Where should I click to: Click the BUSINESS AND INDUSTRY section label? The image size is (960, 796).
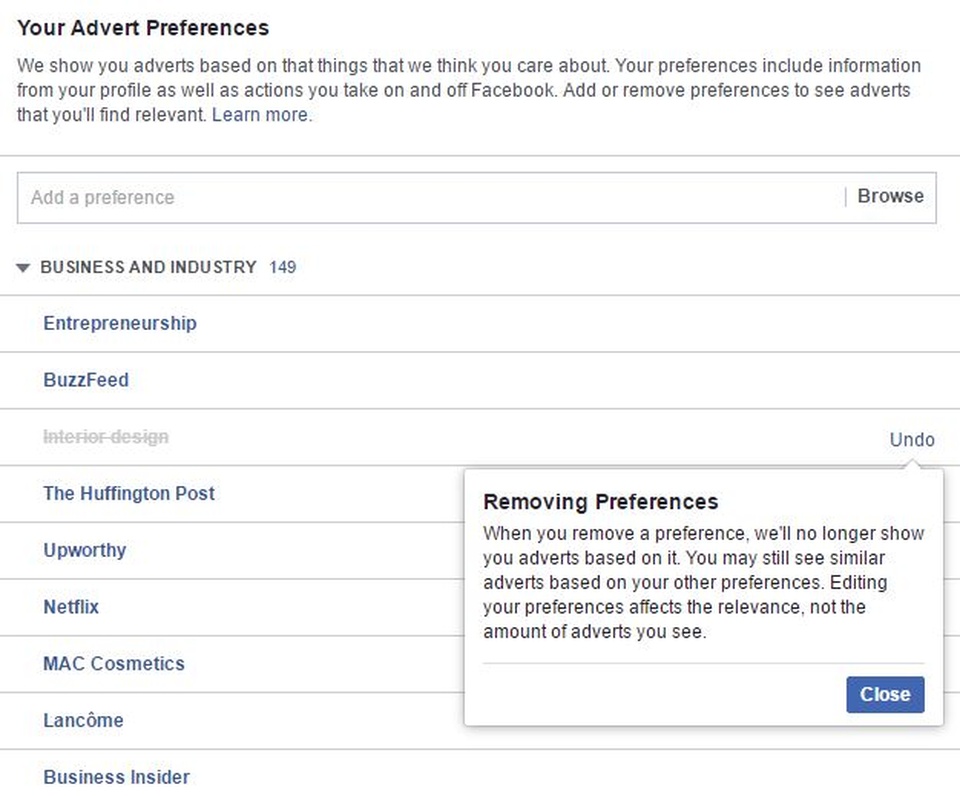(x=148, y=267)
